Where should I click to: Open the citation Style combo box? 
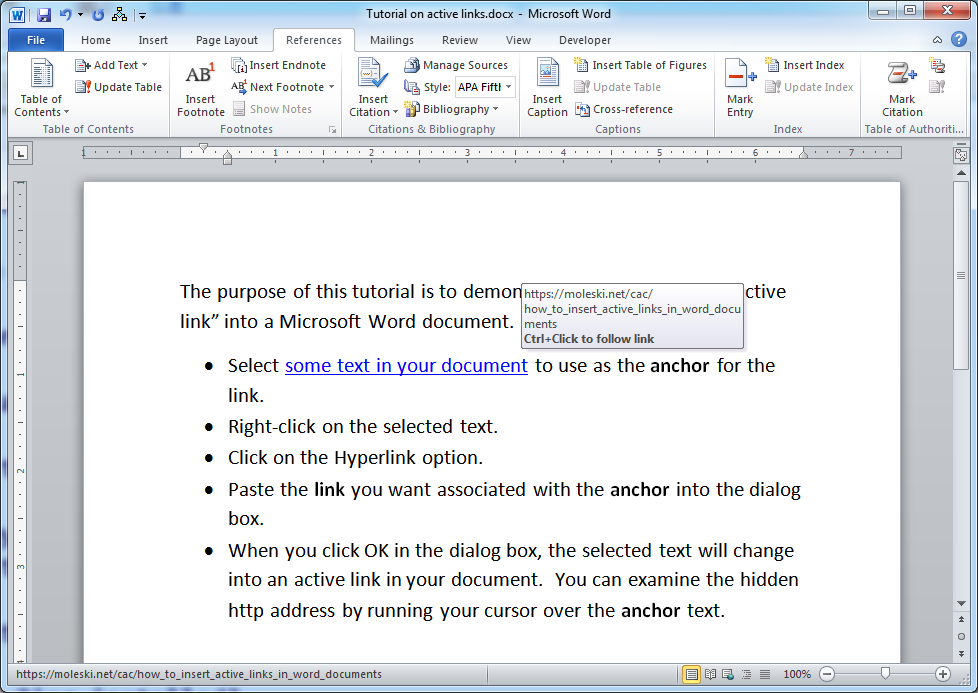[485, 87]
